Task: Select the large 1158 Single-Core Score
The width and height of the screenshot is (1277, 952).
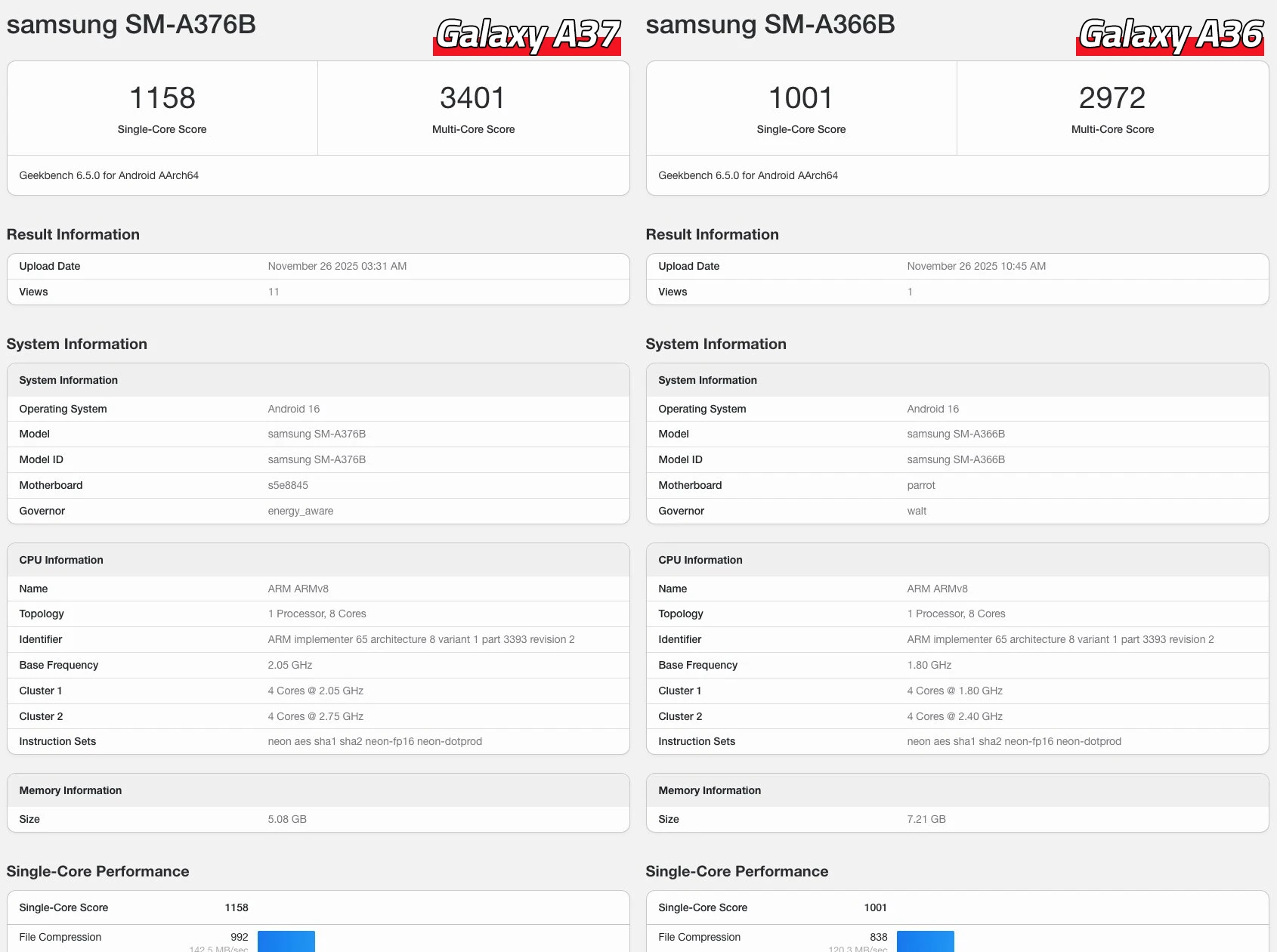Action: click(x=162, y=98)
